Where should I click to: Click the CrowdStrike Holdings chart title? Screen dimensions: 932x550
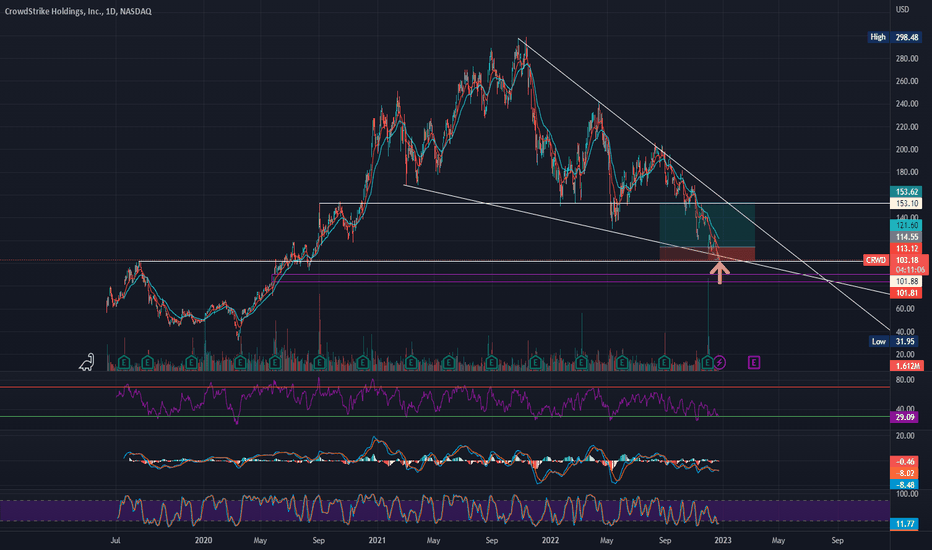(78, 11)
